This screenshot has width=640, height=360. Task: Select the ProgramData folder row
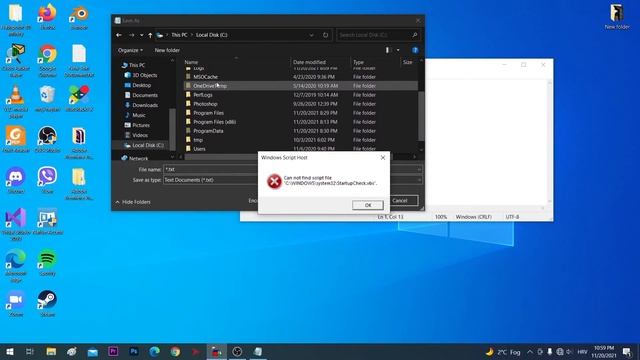pyautogui.click(x=300, y=131)
